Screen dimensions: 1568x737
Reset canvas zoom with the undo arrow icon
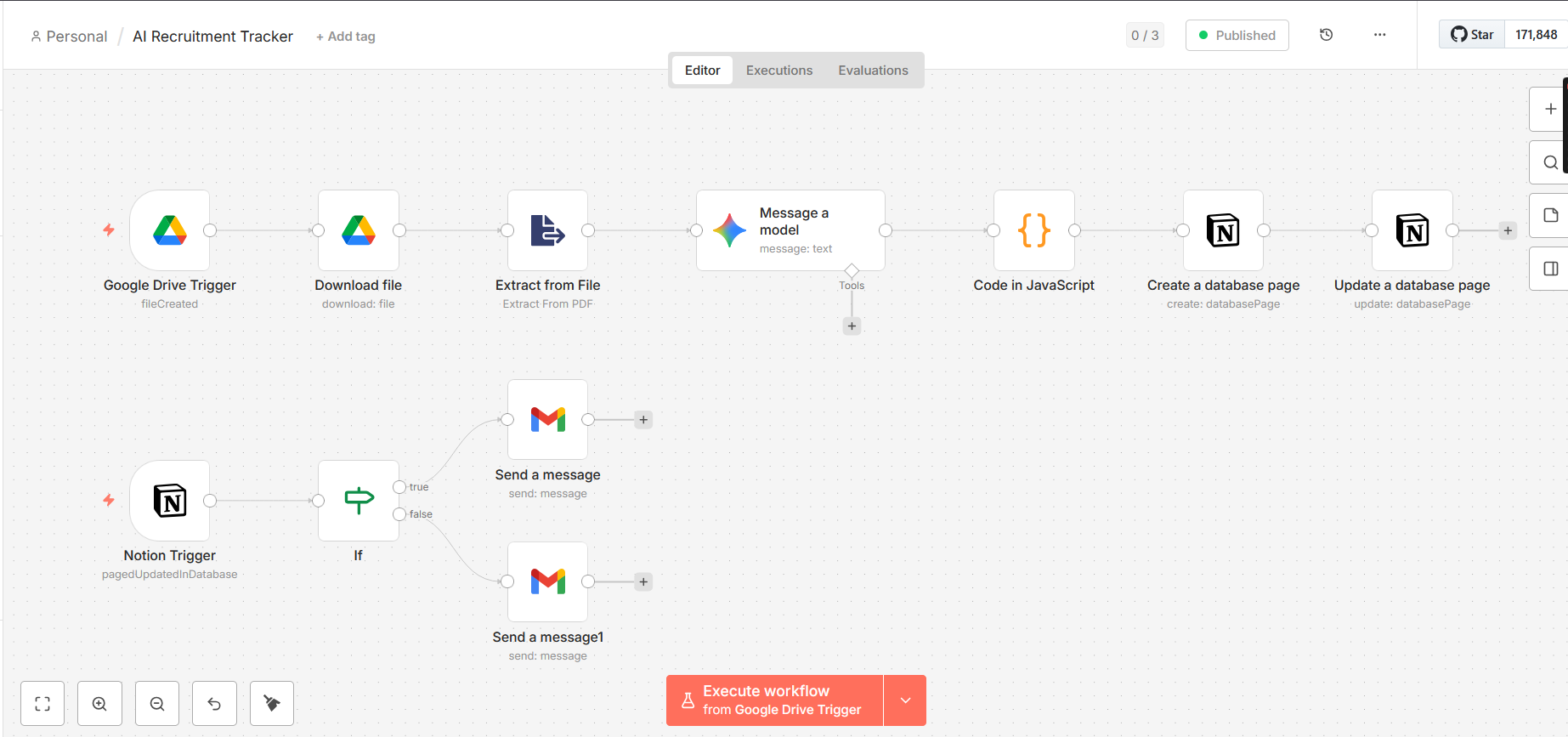click(214, 704)
